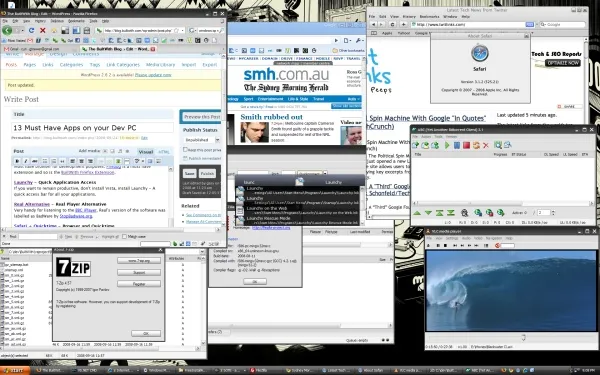Screen dimensions: 600x375
Task: Click the ABC torrent list horizontal scrollbar
Action: 503,204
